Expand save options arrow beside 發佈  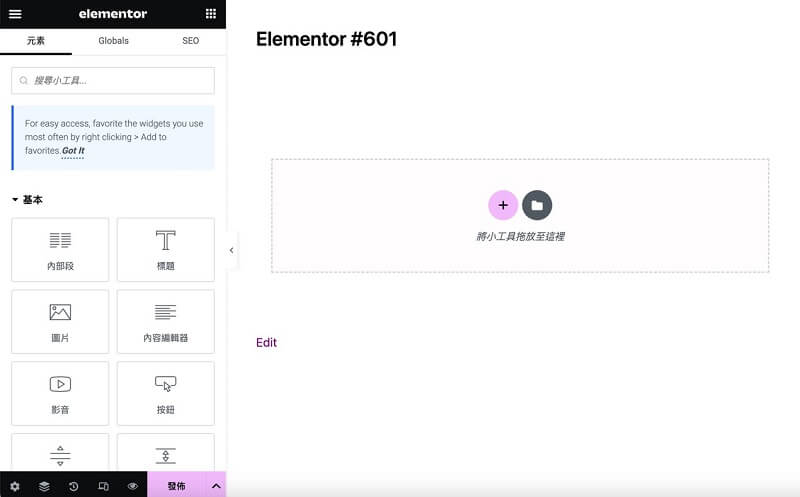(216, 486)
